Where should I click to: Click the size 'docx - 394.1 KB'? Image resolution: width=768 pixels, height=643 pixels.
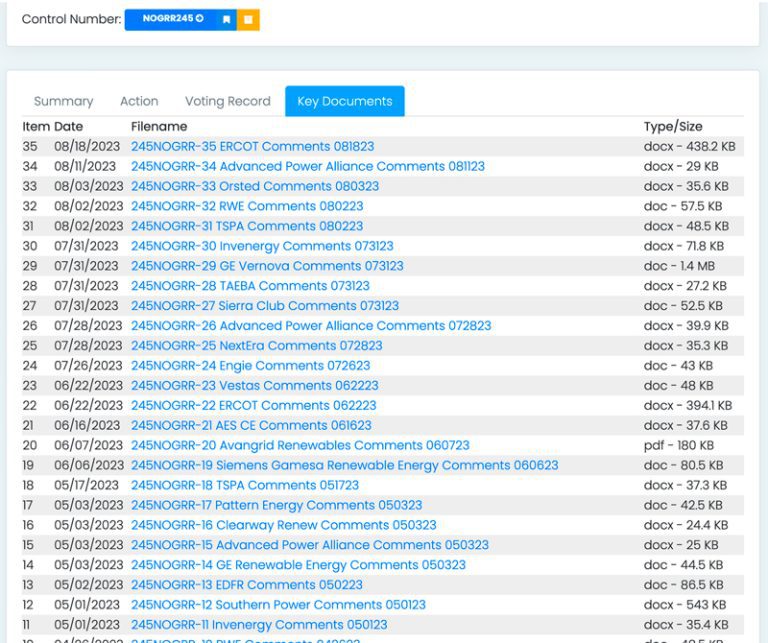point(688,405)
